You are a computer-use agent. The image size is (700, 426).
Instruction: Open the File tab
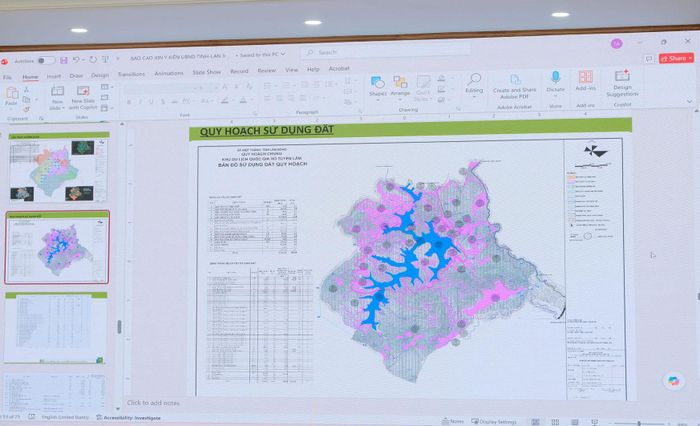[8, 77]
